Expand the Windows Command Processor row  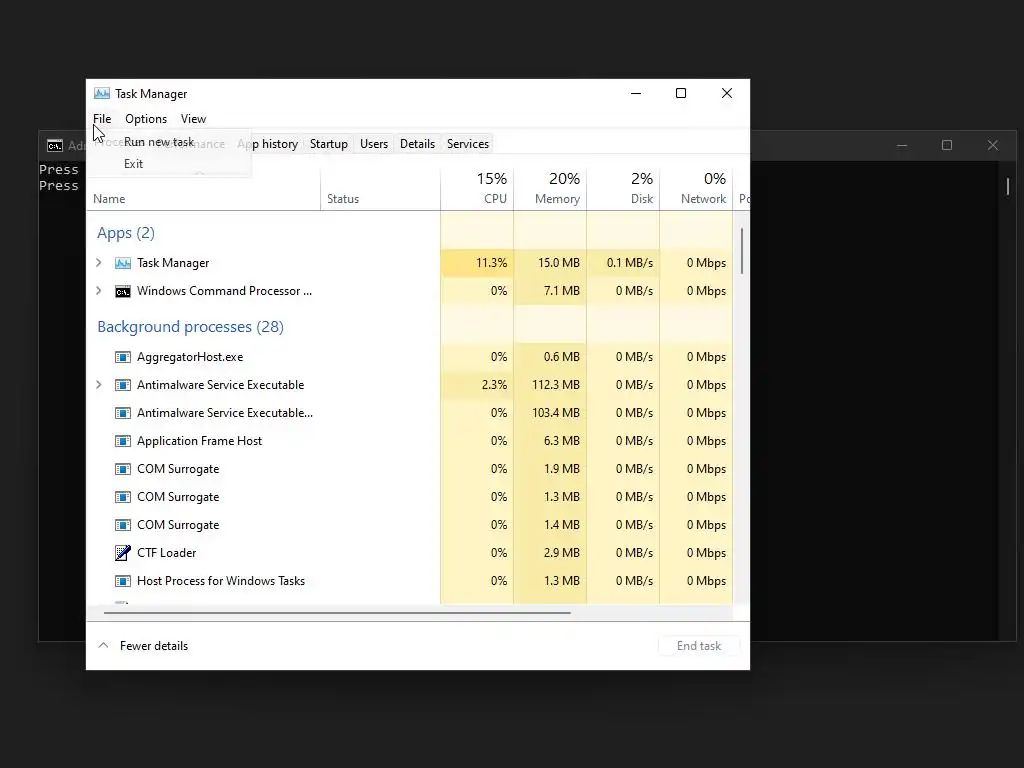[99, 291]
